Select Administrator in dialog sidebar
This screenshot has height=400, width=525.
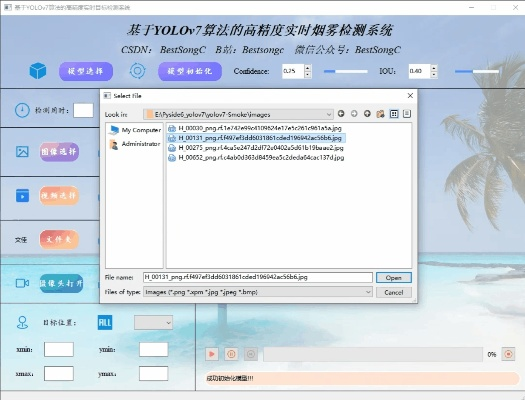(135, 144)
